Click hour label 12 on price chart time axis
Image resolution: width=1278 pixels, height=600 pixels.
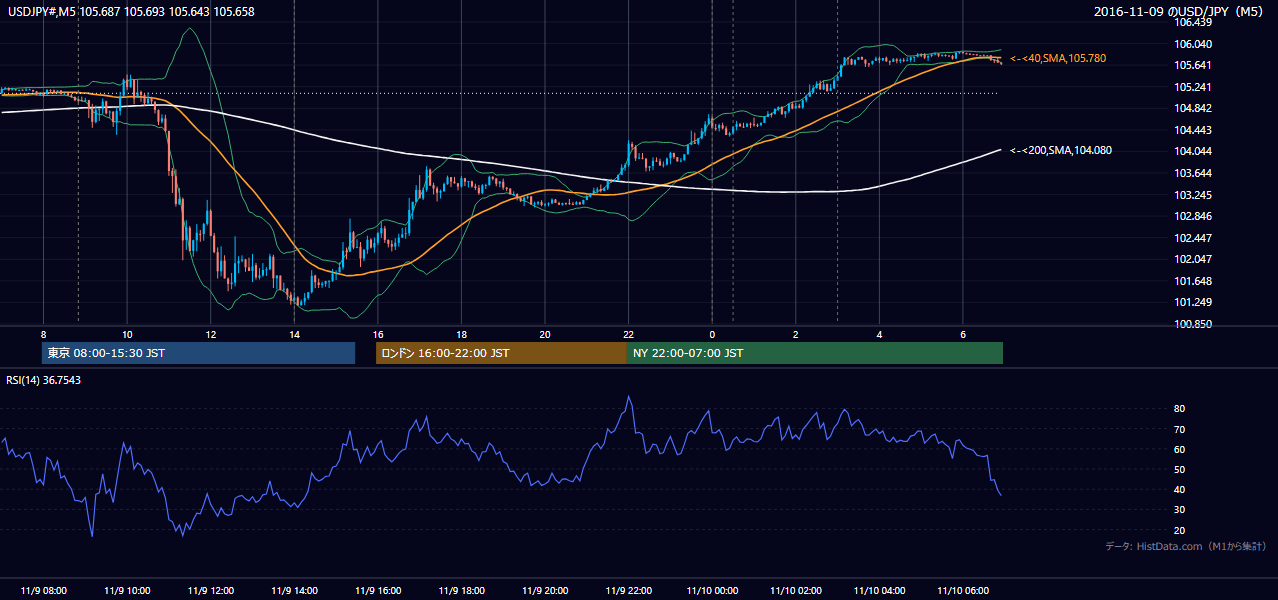211,334
